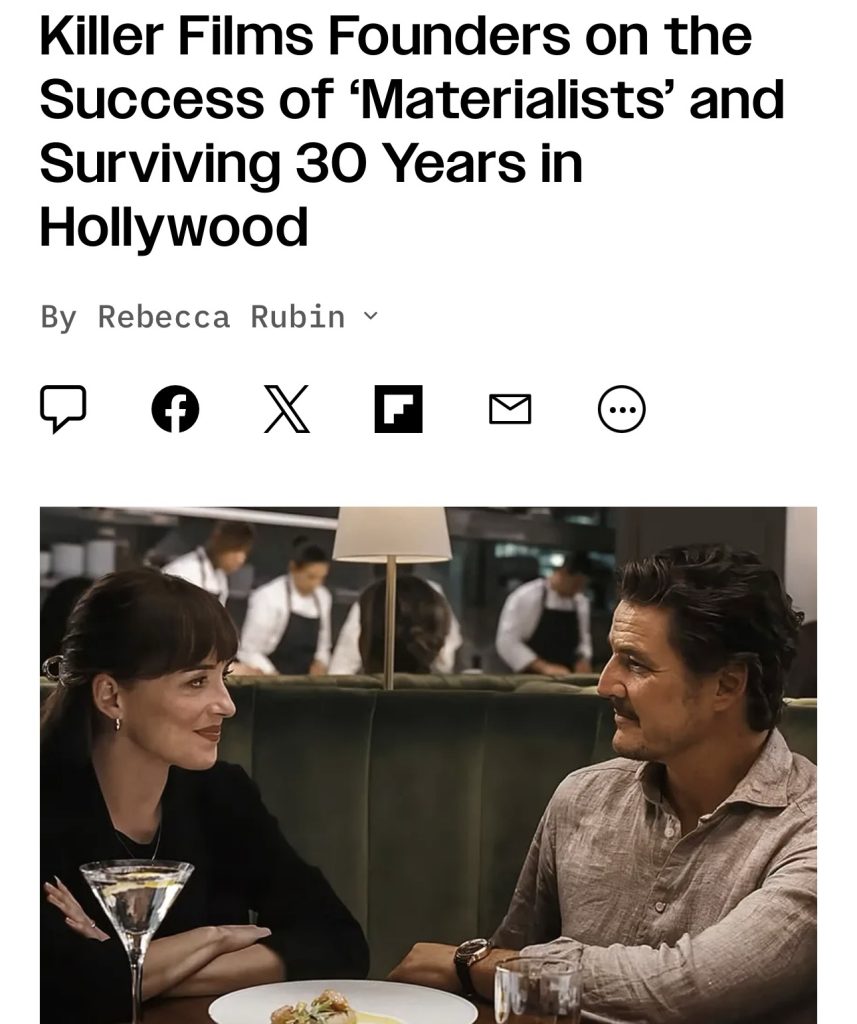Click the martini glass in the photo
This screenshot has height=1024, width=857.
click(135, 900)
